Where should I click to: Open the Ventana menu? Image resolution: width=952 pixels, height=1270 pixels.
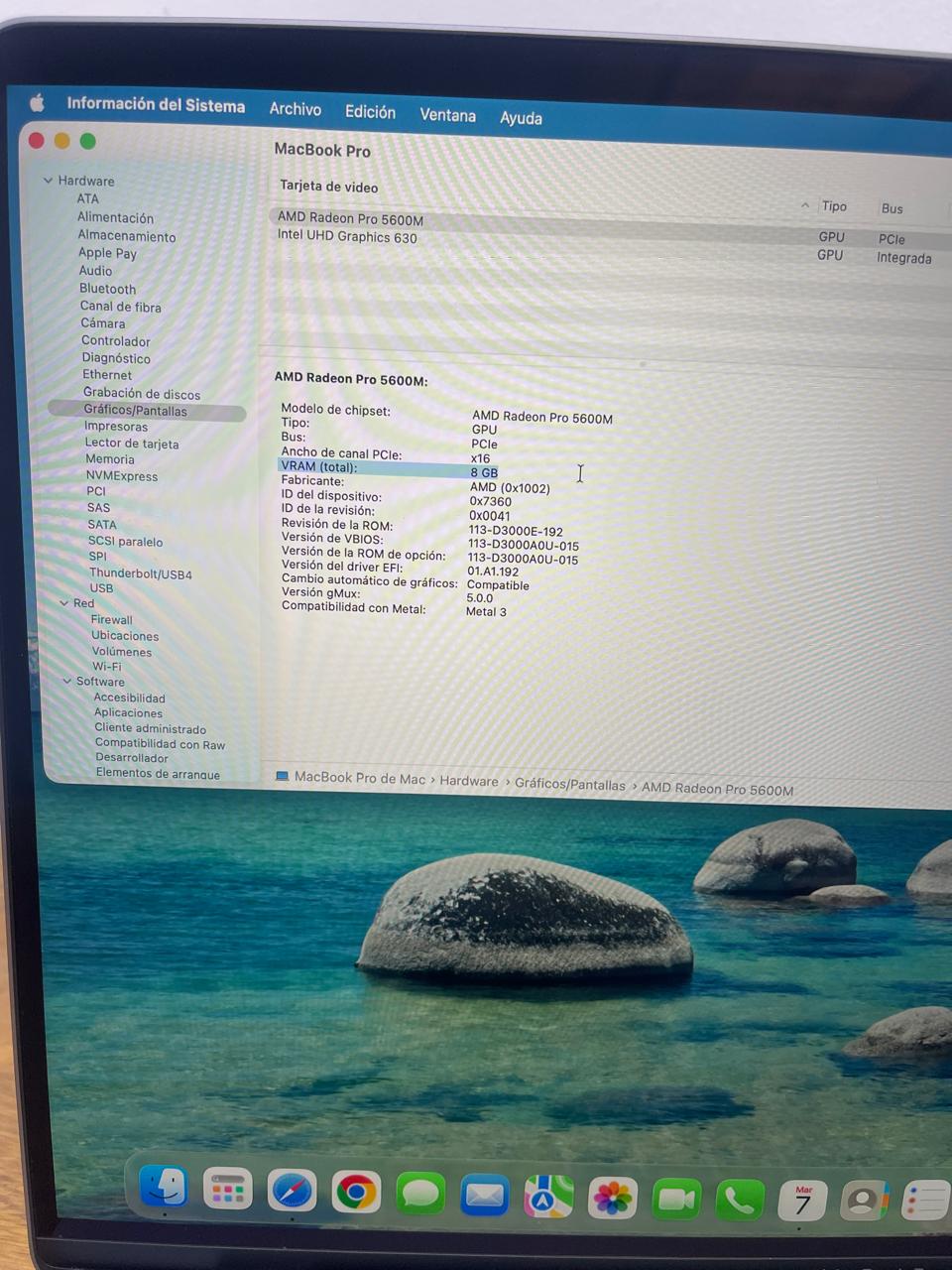pyautogui.click(x=447, y=115)
